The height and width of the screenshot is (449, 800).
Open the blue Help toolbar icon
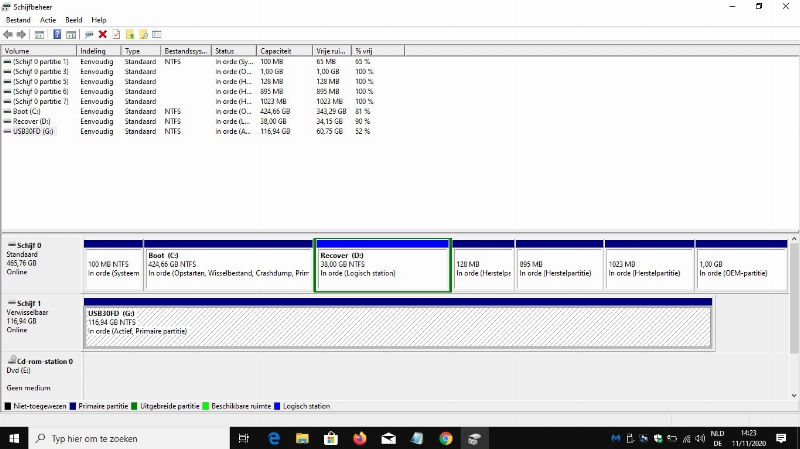point(57,34)
